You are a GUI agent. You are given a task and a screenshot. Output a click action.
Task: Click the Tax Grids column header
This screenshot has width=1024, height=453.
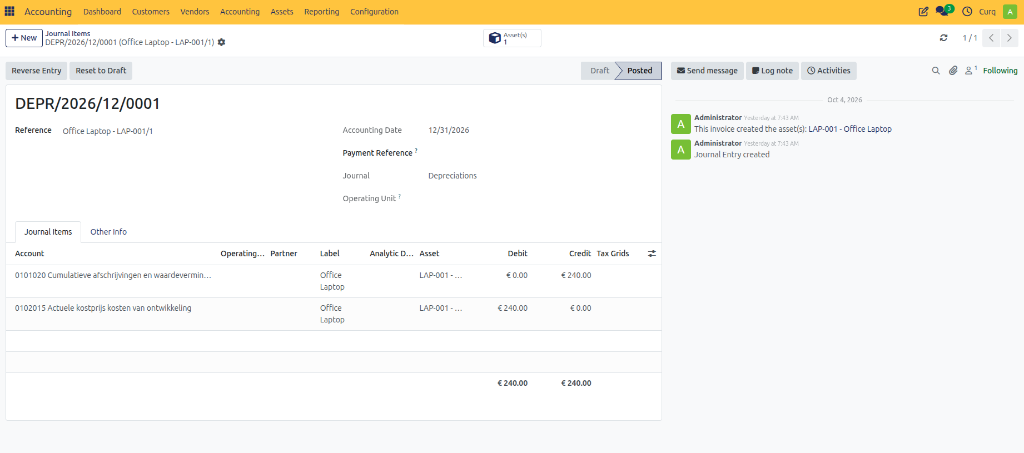pos(613,253)
